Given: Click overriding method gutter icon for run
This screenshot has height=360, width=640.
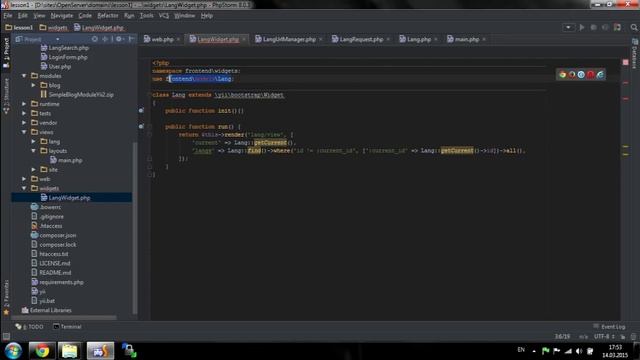Looking at the screenshot, I should coord(141,127).
